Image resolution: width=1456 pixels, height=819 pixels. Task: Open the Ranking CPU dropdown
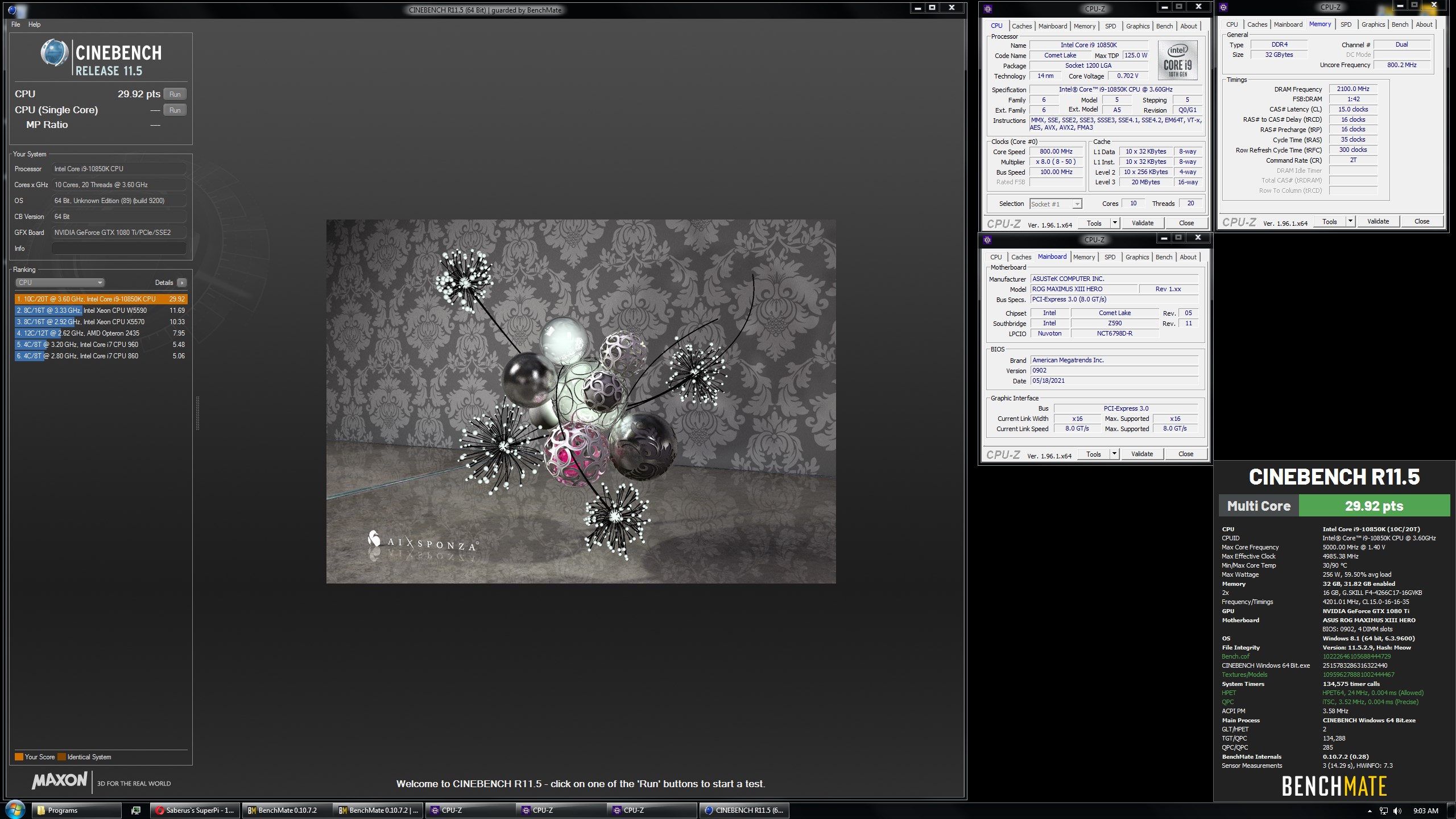point(60,283)
